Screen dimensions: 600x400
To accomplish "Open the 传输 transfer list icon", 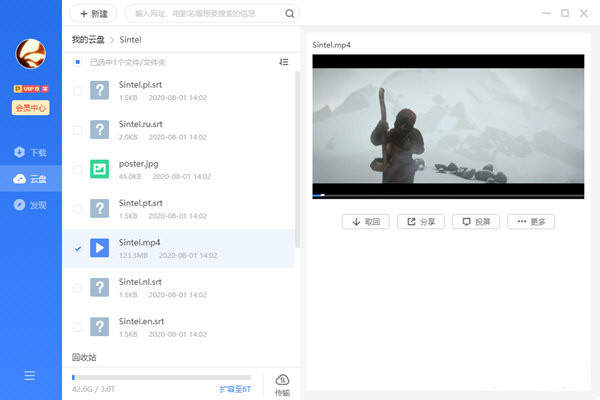I will pyautogui.click(x=282, y=384).
